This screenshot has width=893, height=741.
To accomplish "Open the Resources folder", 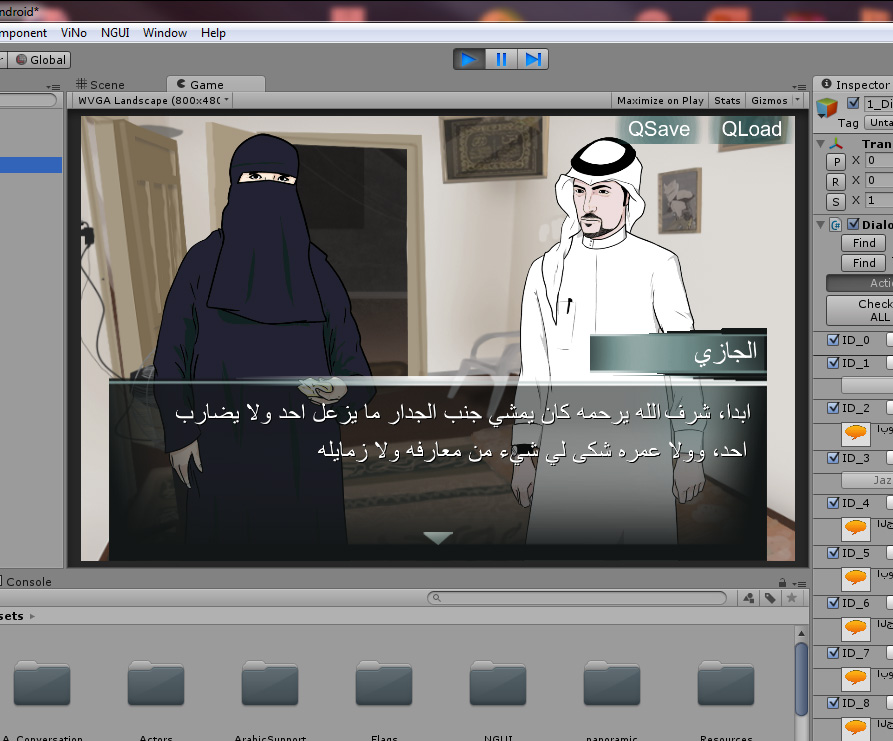I will [x=726, y=683].
